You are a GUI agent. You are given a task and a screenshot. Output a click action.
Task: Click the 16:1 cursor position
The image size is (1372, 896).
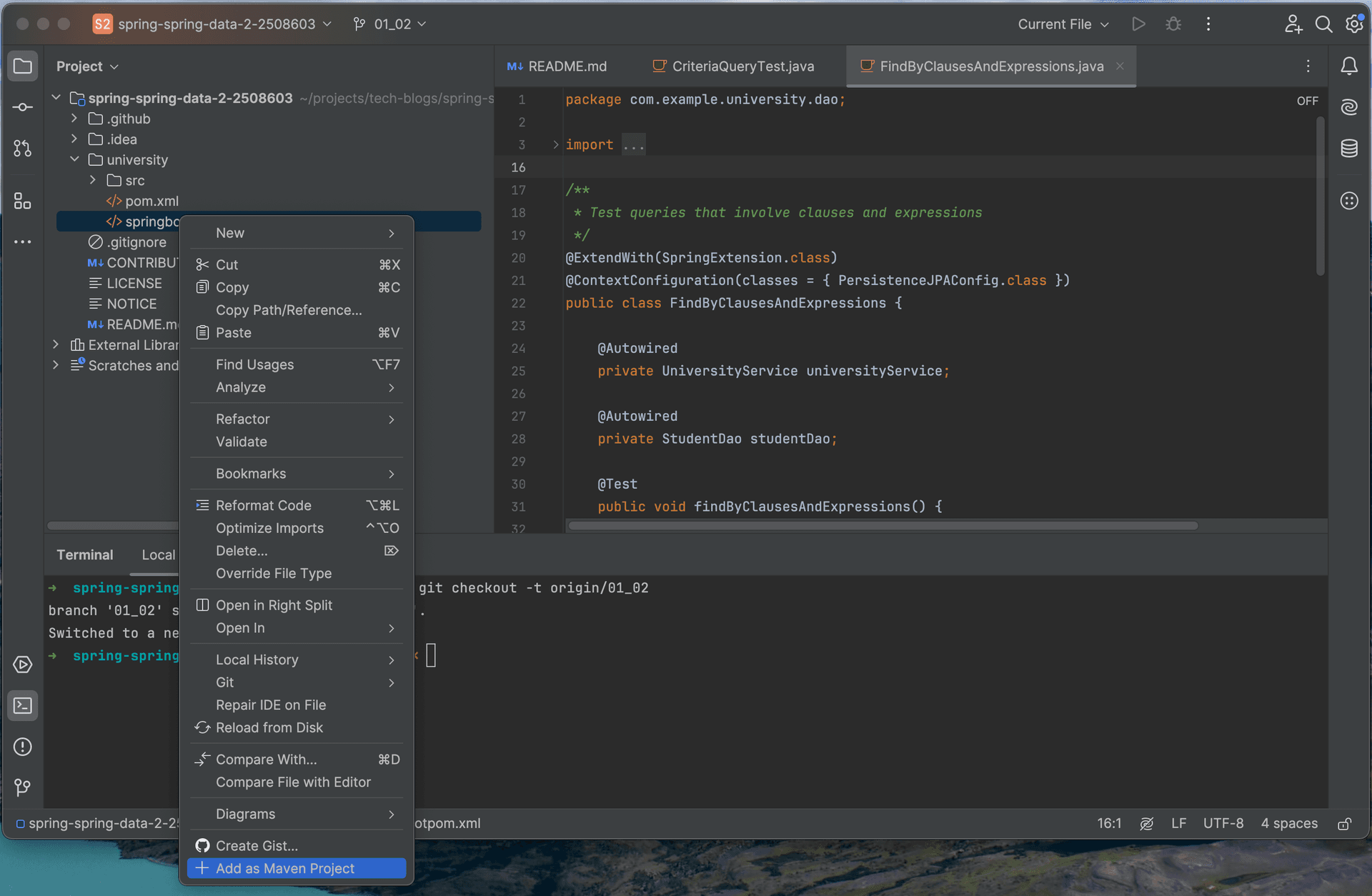coord(1109,824)
